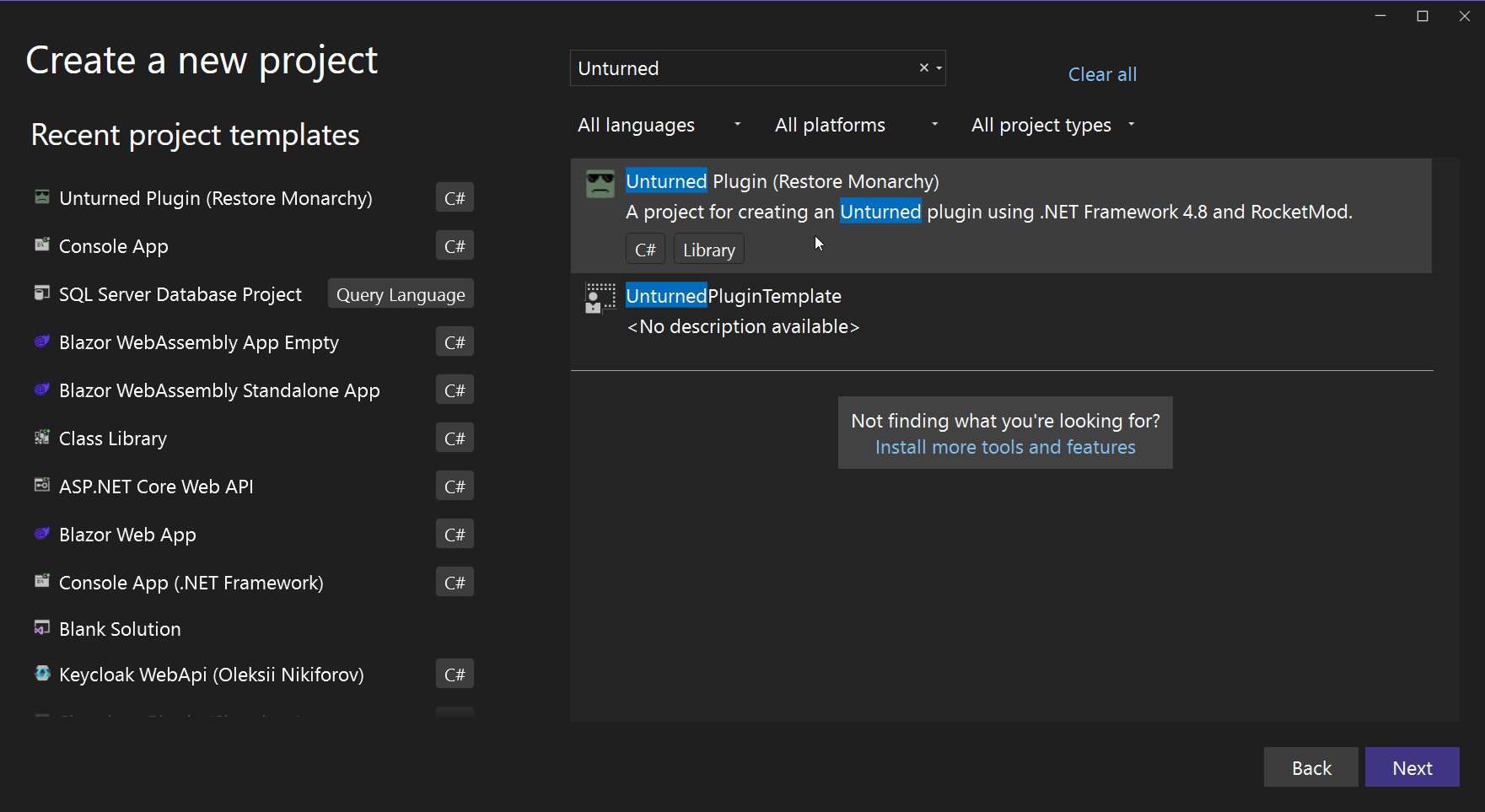The height and width of the screenshot is (812, 1485).
Task: Click the Blank Solution template icon
Action: pos(42,627)
